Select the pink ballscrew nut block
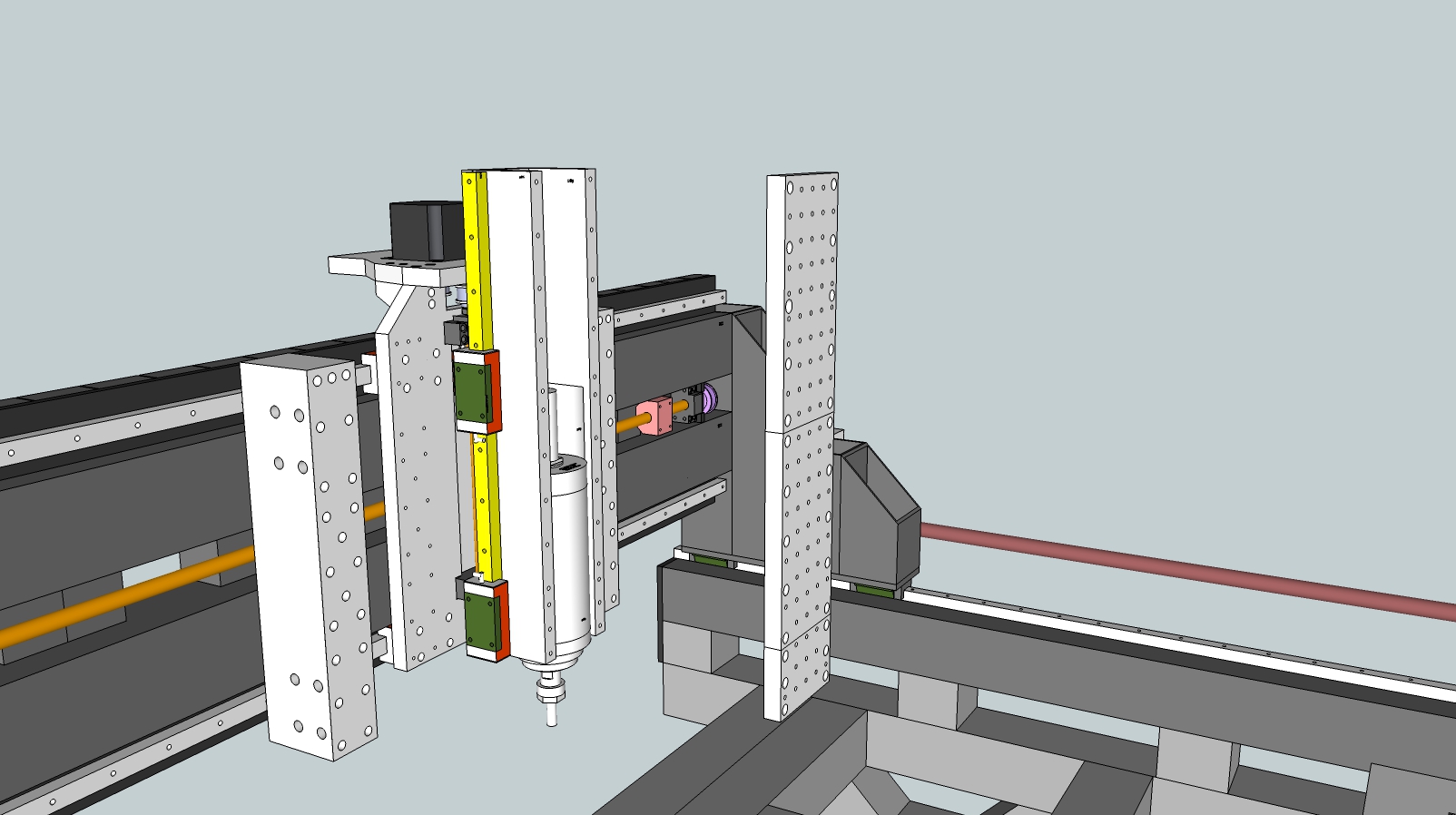The width and height of the screenshot is (1456, 815). pyautogui.click(x=654, y=417)
